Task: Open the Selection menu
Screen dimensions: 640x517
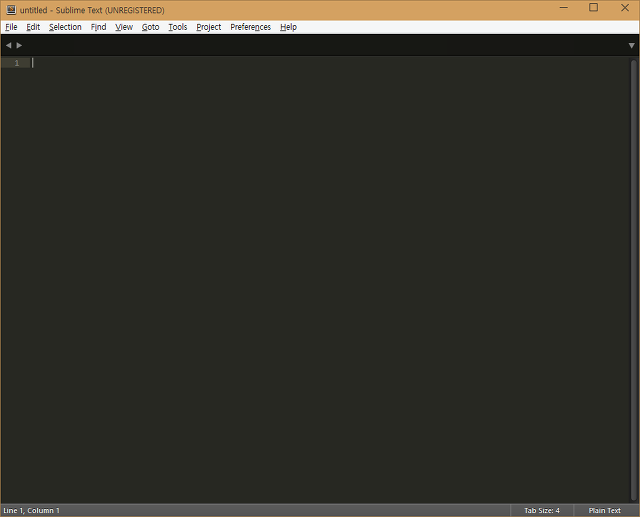Action: [65, 27]
